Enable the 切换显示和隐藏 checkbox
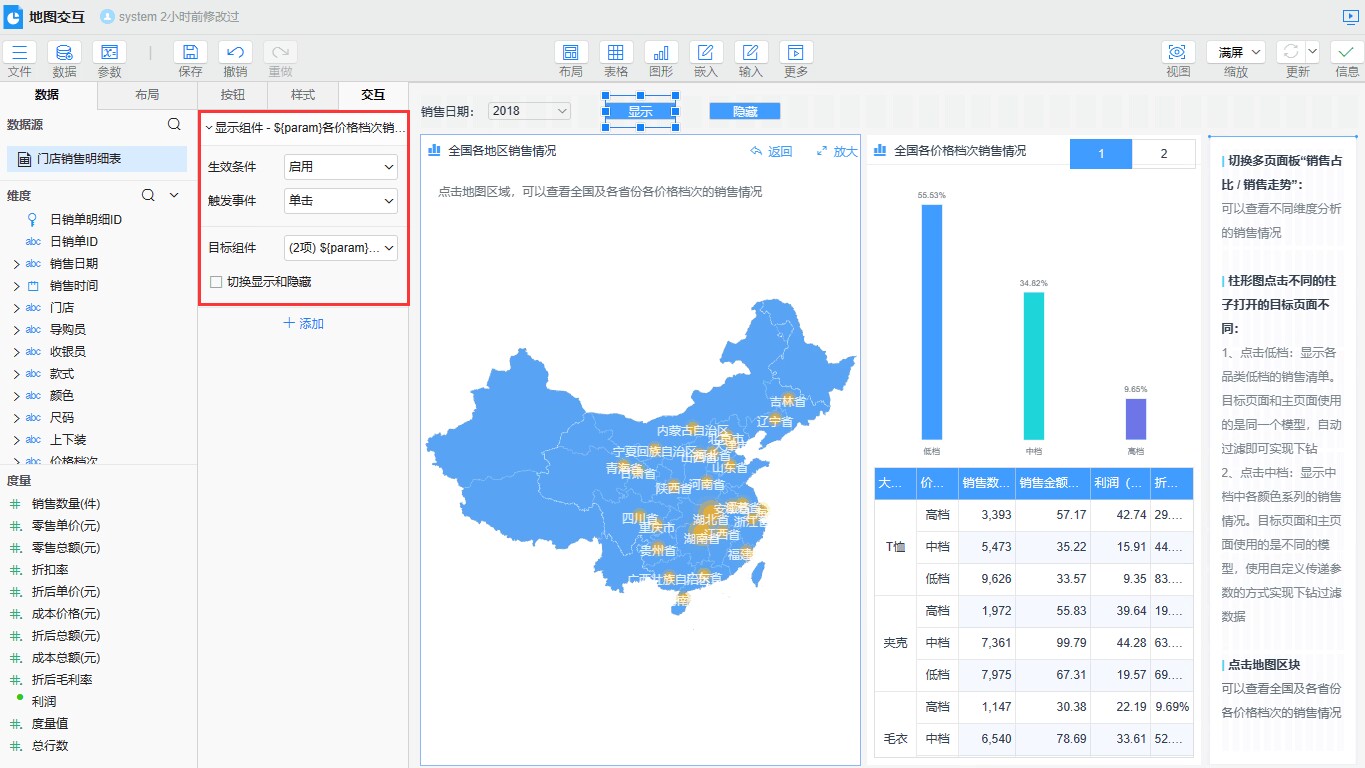The image size is (1365, 768). click(x=216, y=282)
